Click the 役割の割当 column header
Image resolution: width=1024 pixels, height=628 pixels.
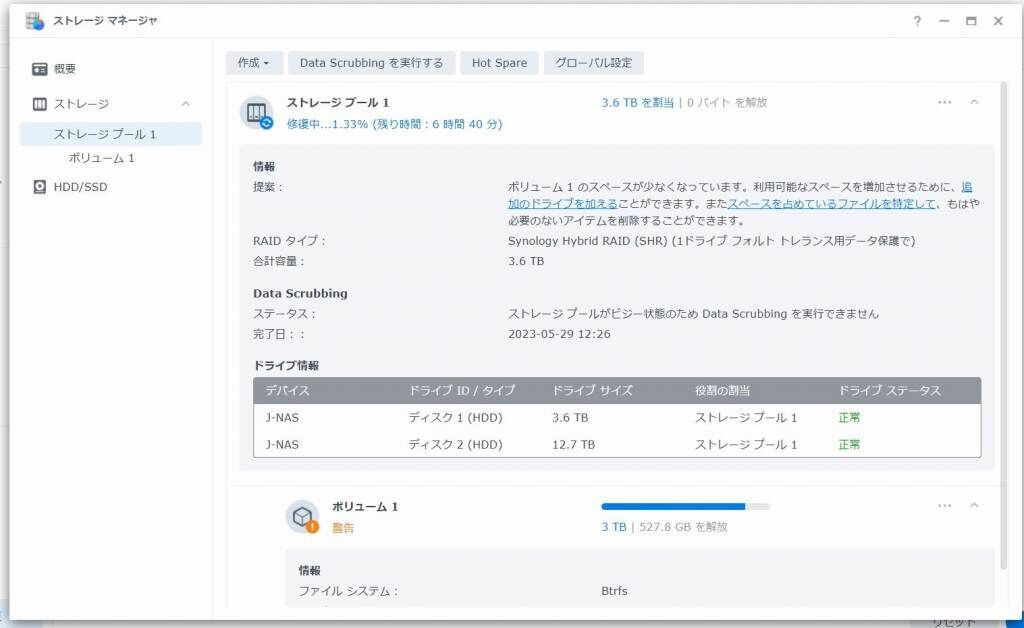(x=722, y=390)
